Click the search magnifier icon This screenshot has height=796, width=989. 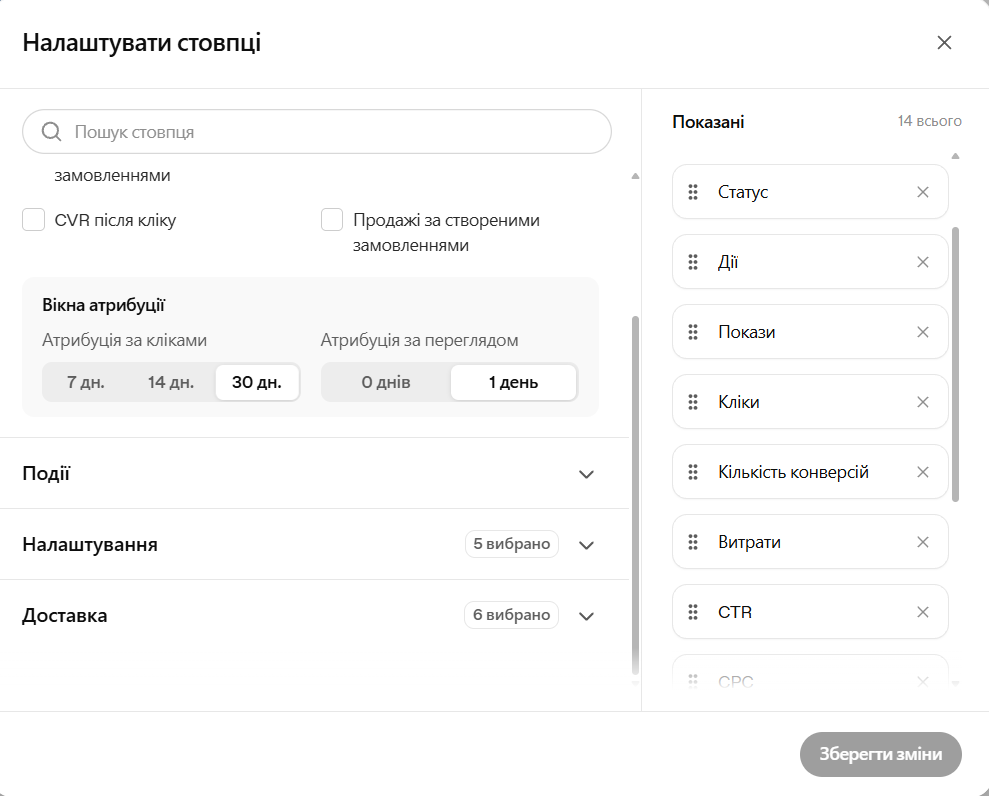(51, 132)
